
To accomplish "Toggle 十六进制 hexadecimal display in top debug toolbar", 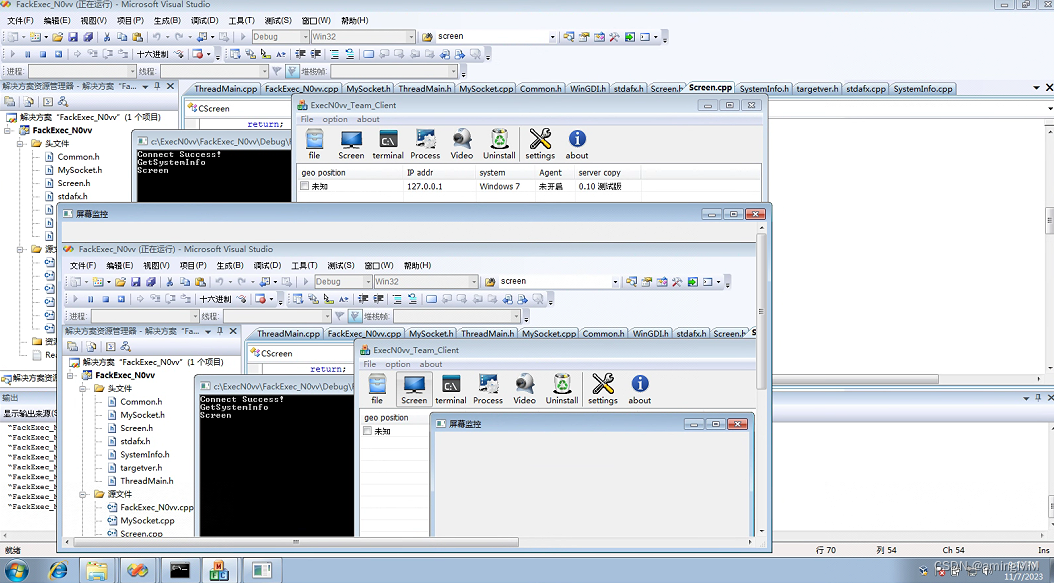I will point(153,54).
